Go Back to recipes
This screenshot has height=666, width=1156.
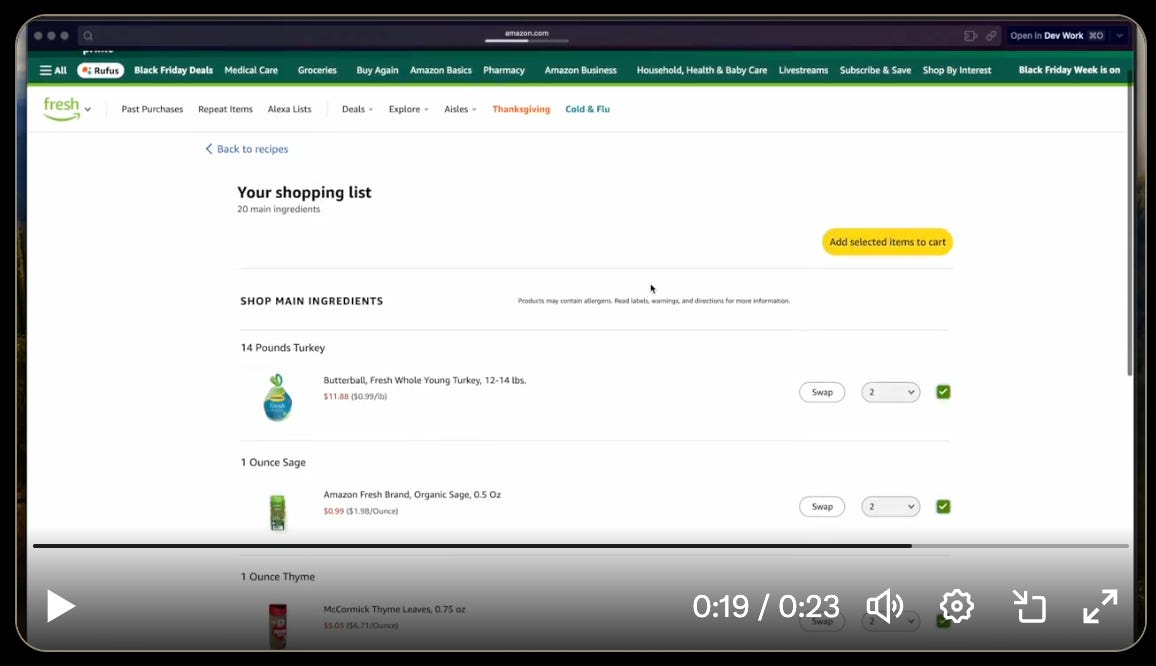246,149
